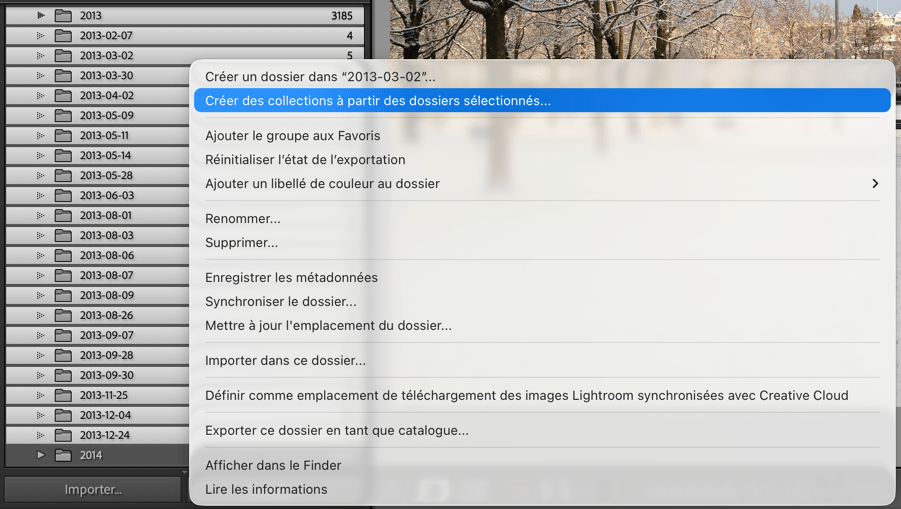Click the 2013-02-07 folder icon
901x509 pixels.
[x=63, y=36]
